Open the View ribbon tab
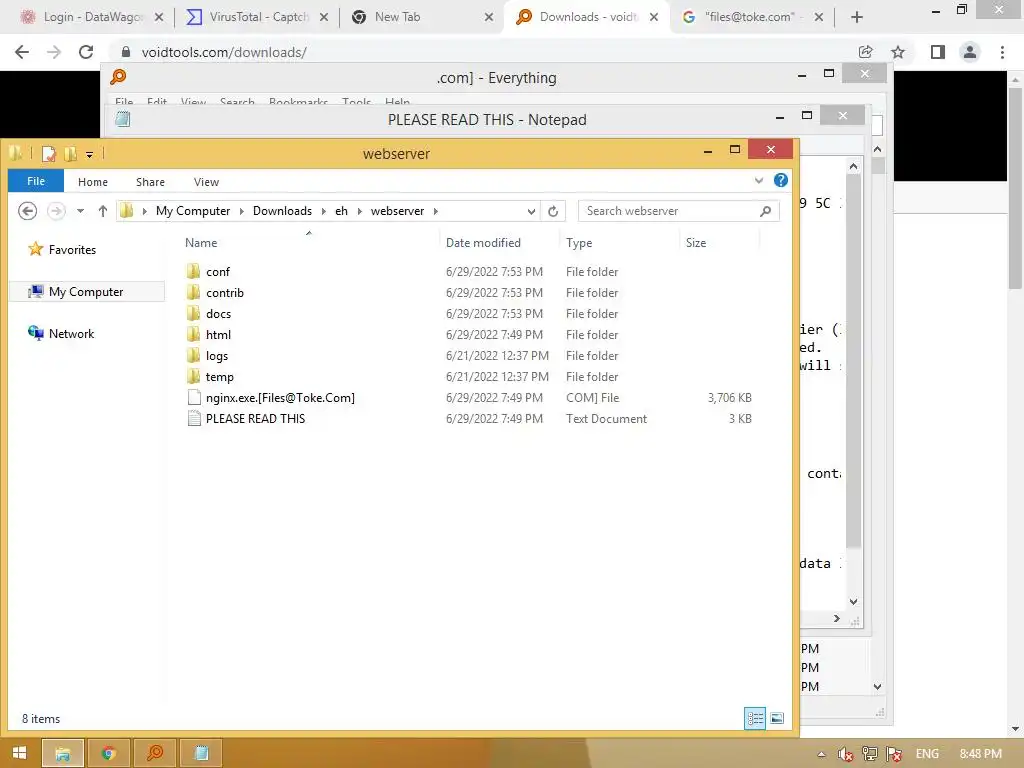1024x768 pixels. coord(206,182)
